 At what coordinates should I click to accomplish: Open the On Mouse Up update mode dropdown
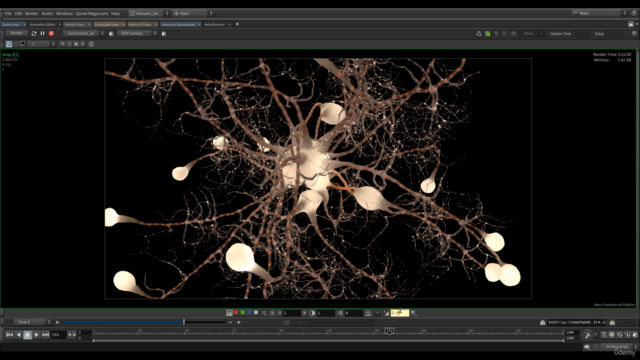[x=619, y=347]
